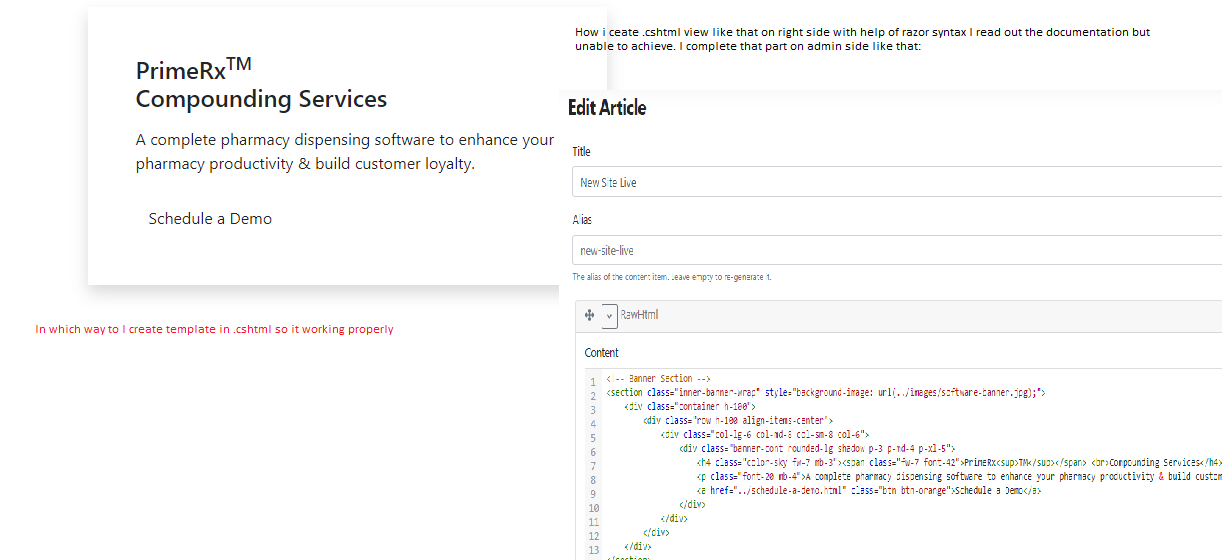Click the question text about razor syntax
Image resolution: width=1222 pixels, height=560 pixels.
click(862, 39)
